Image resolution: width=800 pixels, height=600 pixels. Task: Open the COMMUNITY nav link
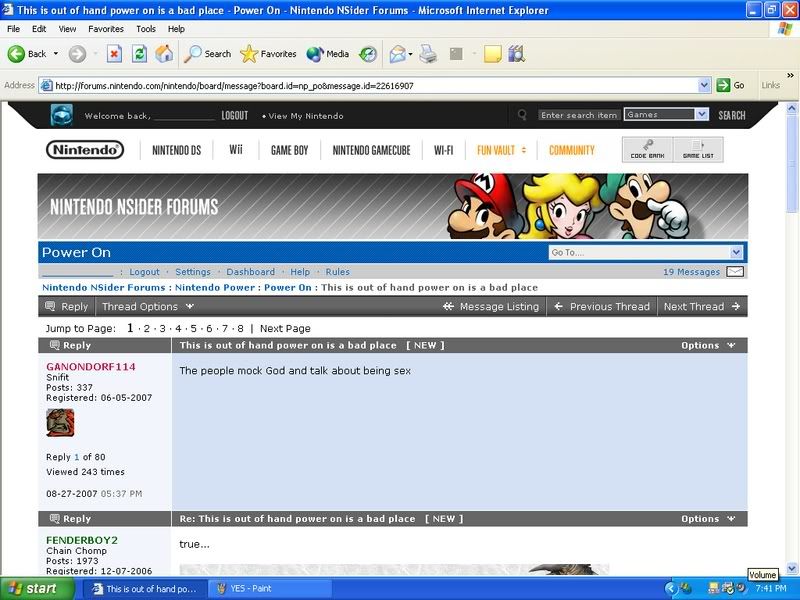pos(571,150)
